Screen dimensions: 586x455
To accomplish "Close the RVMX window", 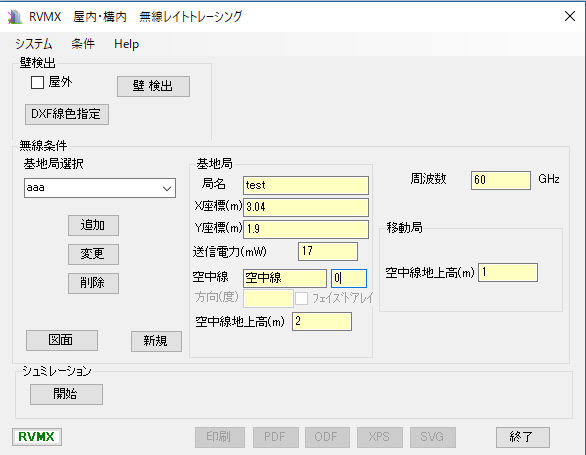I will (570, 16).
